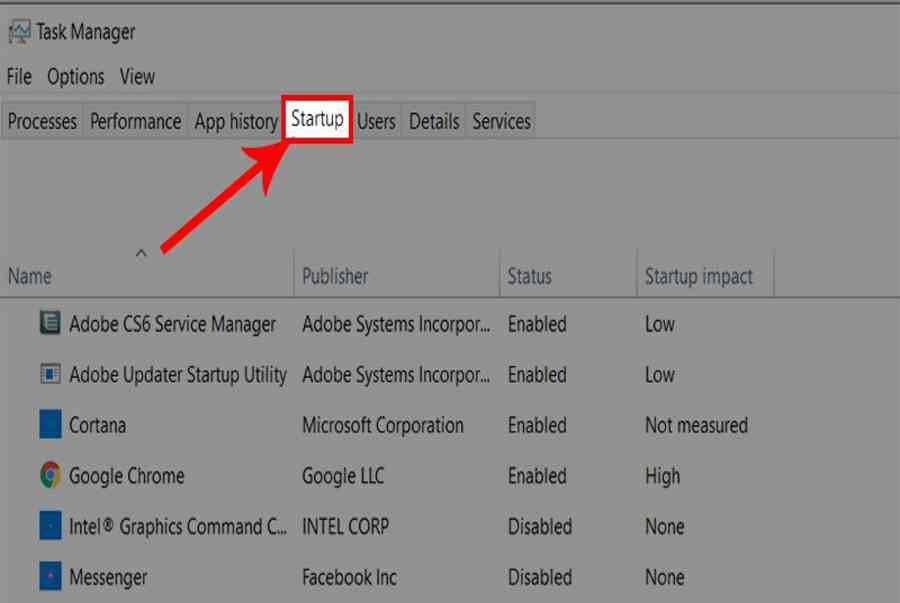Click the Intel Graphics Command Center icon

tap(50, 526)
